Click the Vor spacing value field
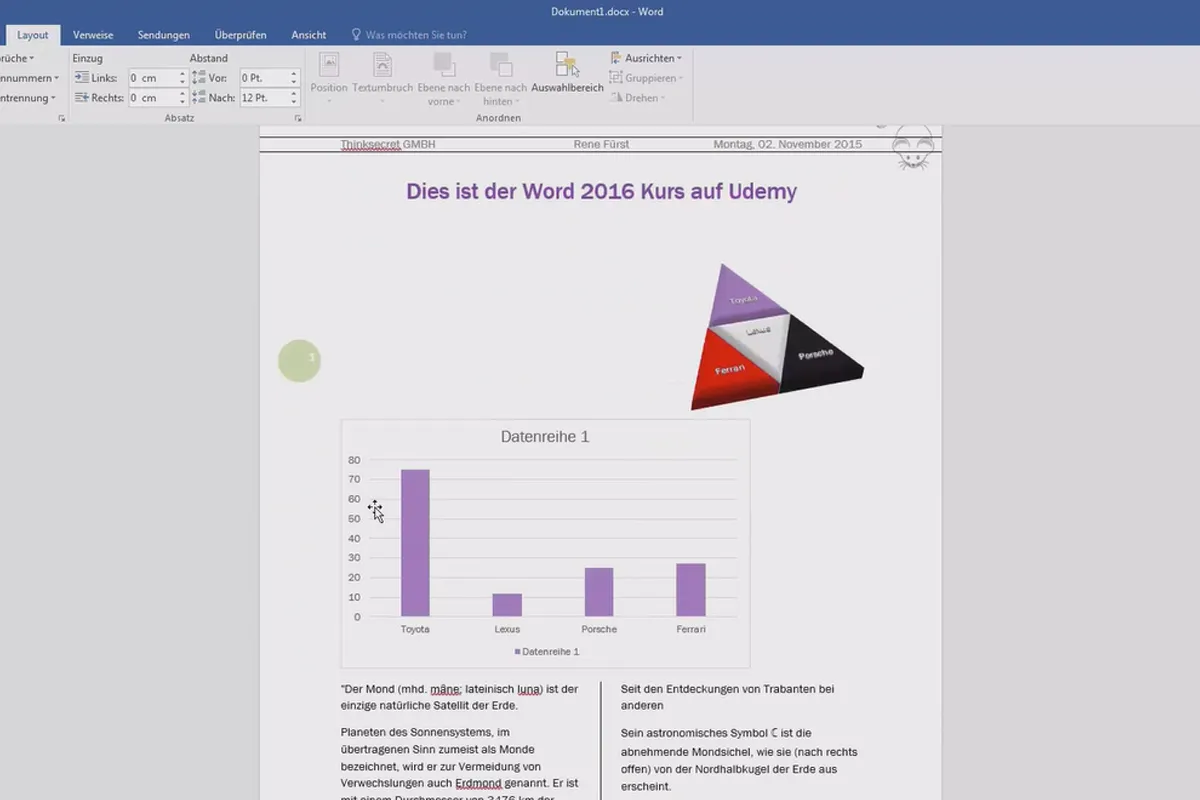The height and width of the screenshot is (800, 1200). pos(263,78)
